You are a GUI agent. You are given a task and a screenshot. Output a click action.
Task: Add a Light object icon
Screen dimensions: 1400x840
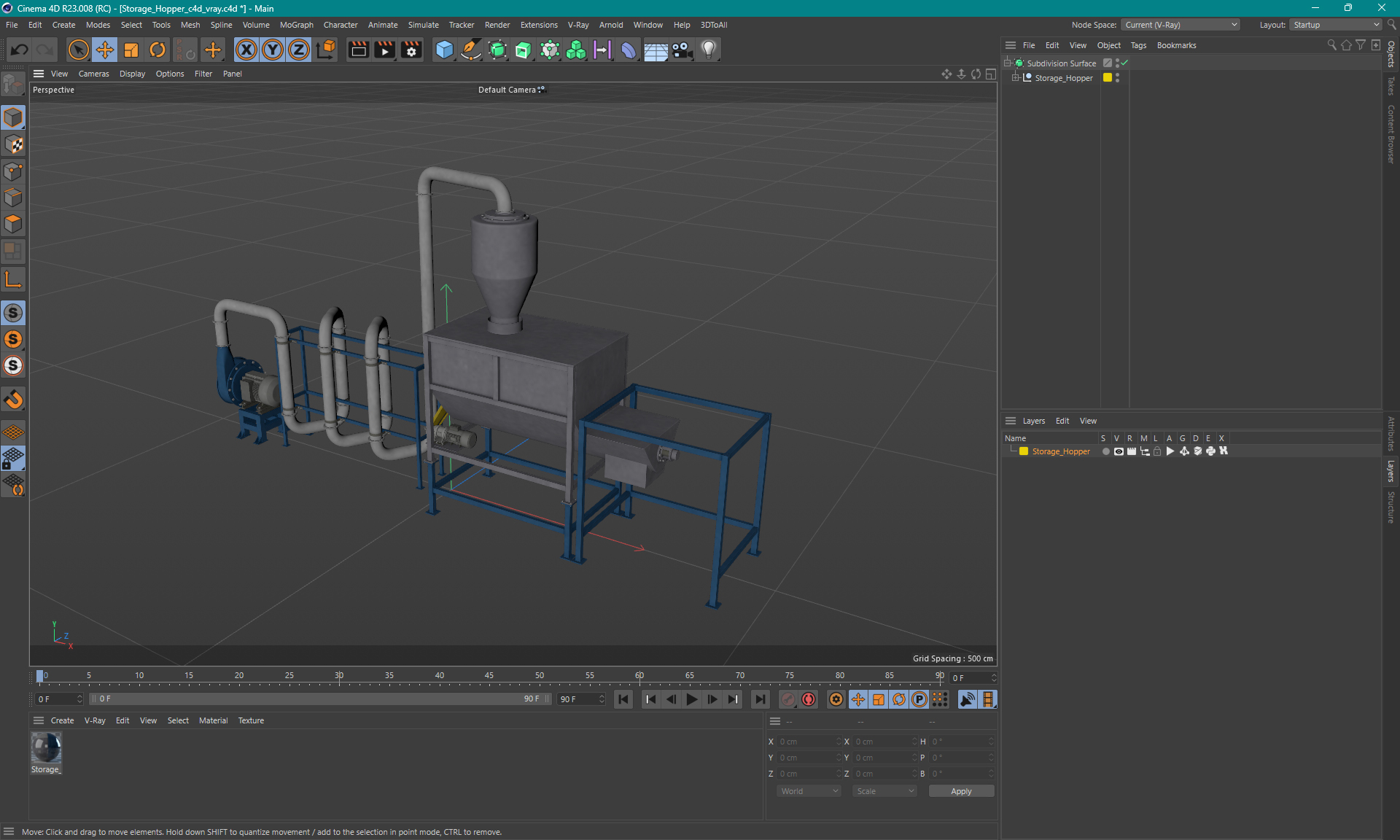pos(709,50)
